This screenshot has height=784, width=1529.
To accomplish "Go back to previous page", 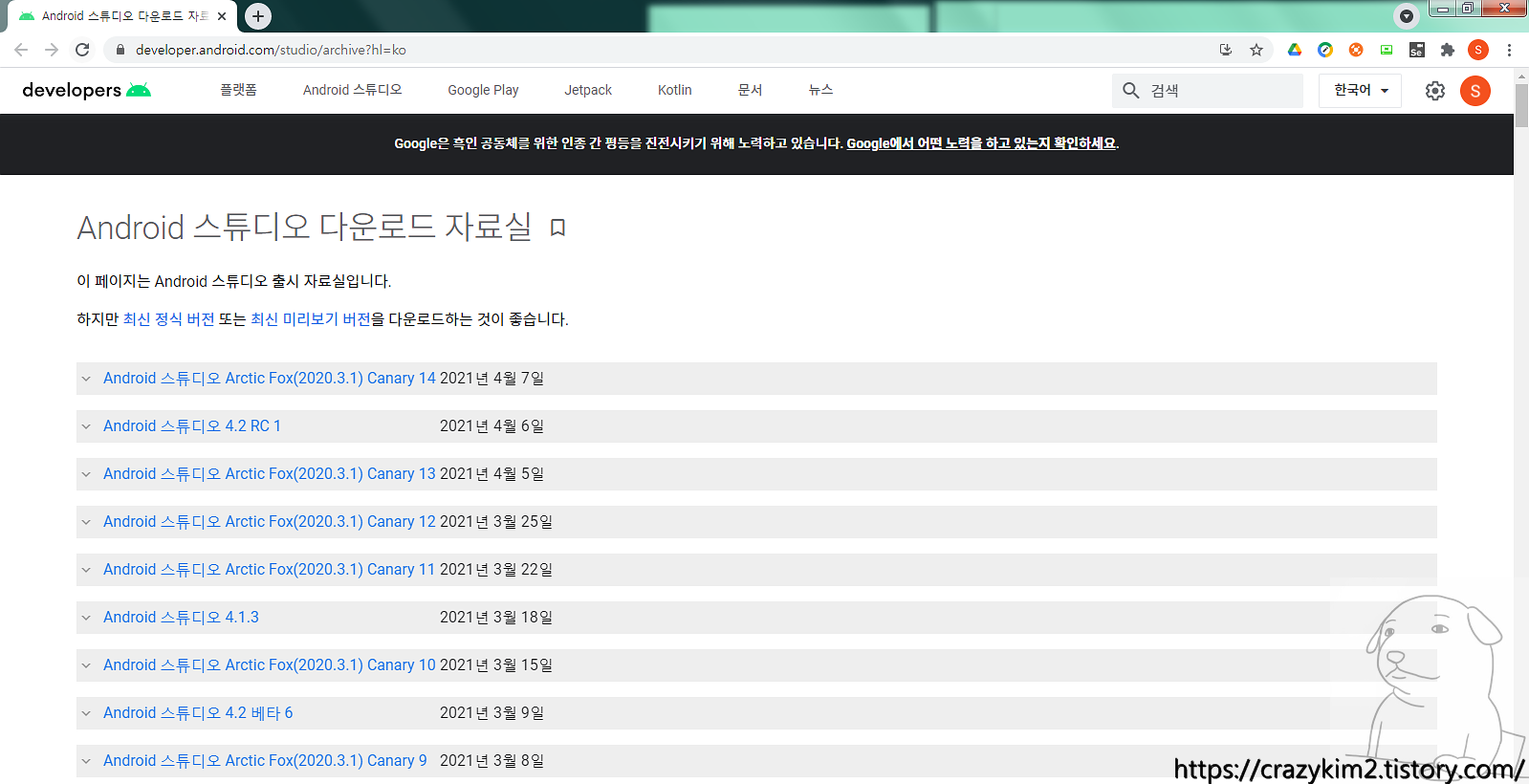I will (x=21, y=50).
